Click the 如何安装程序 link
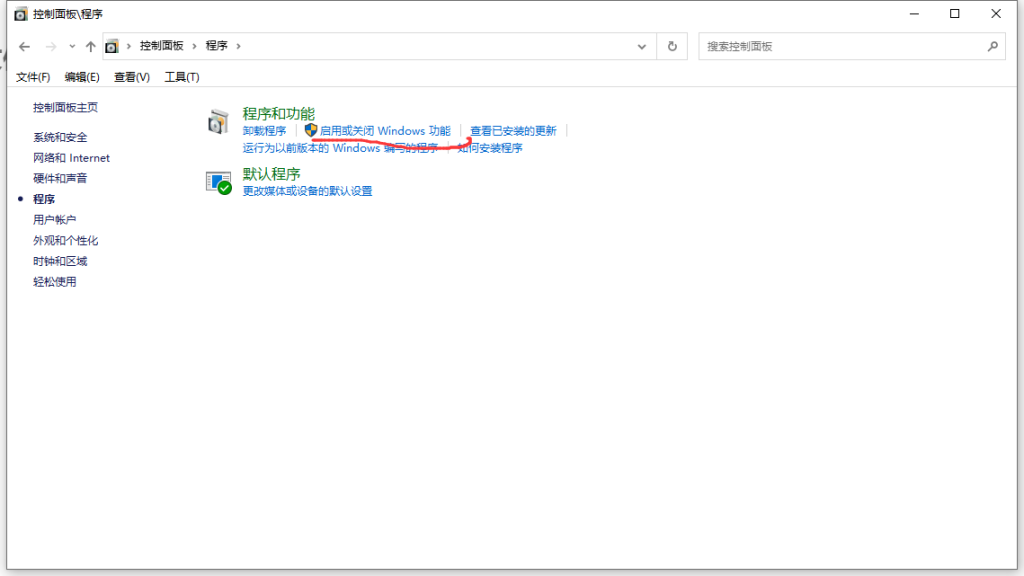 (490, 148)
